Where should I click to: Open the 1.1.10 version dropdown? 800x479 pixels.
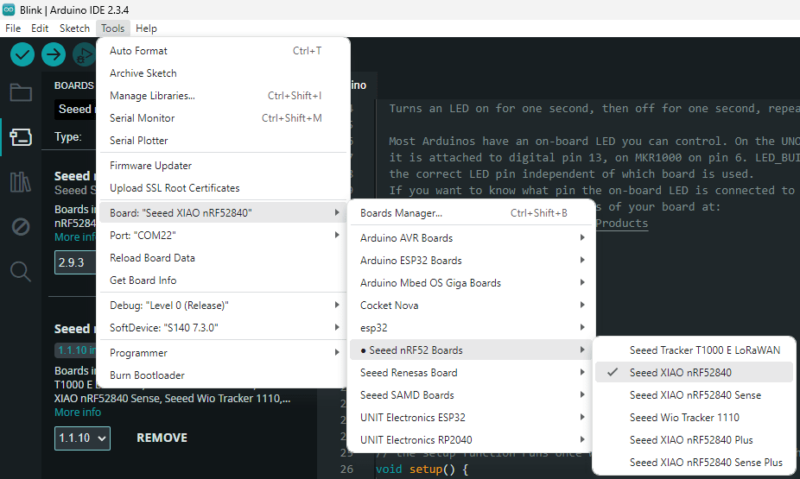[82, 437]
